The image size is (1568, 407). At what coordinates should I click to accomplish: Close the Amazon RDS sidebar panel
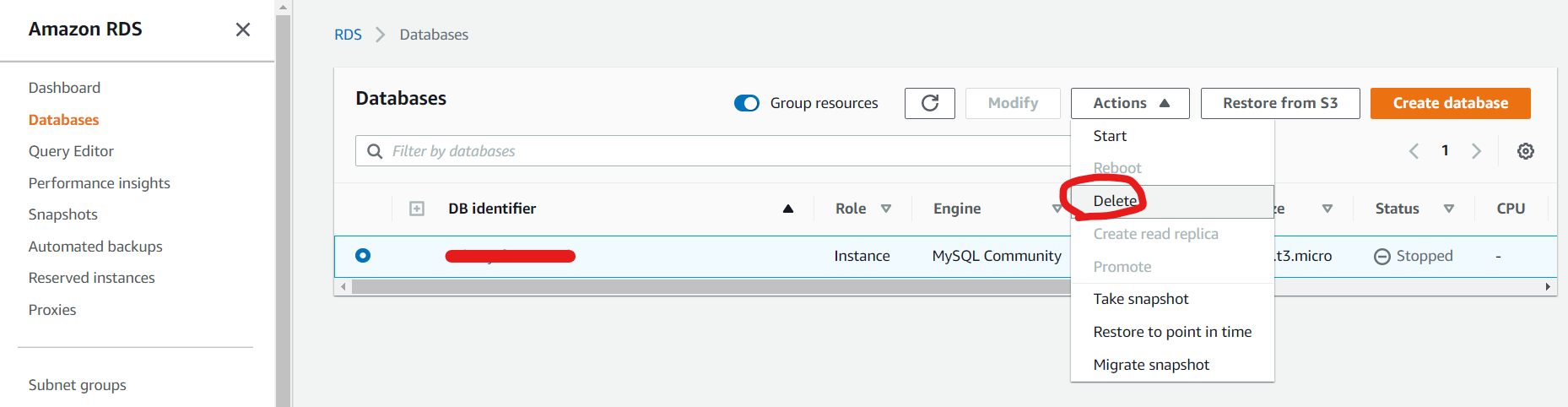click(243, 30)
